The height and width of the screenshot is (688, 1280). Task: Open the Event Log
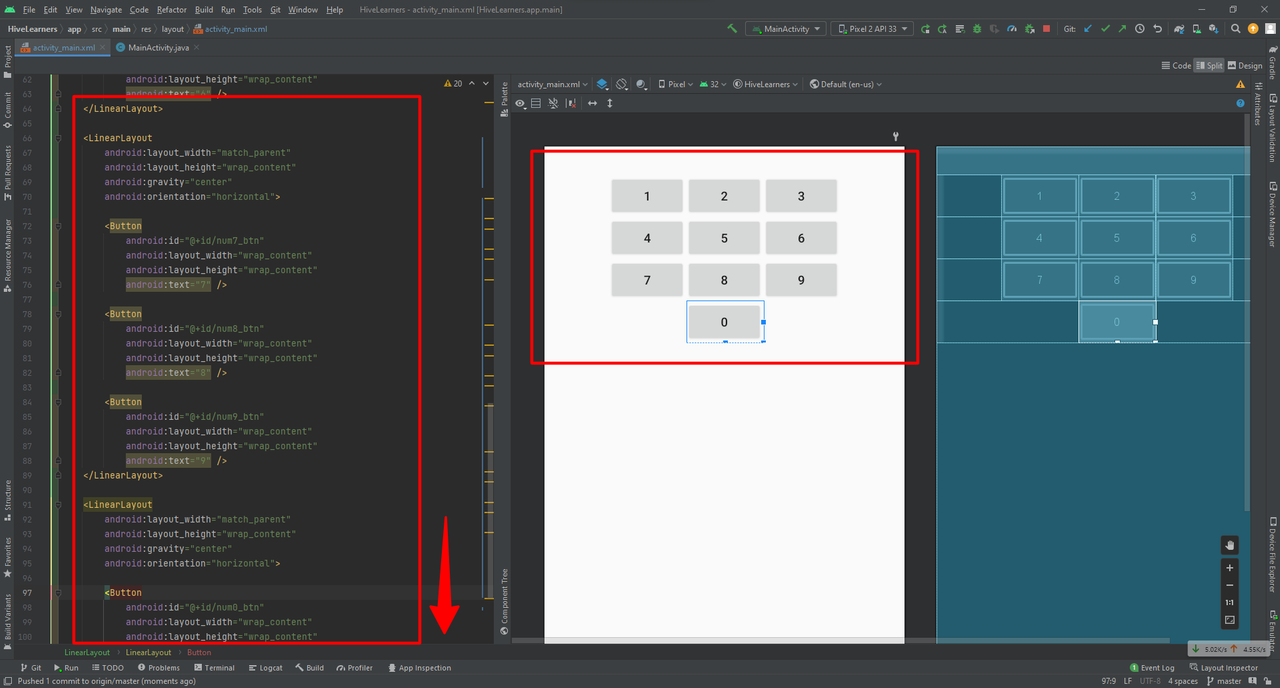1152,667
